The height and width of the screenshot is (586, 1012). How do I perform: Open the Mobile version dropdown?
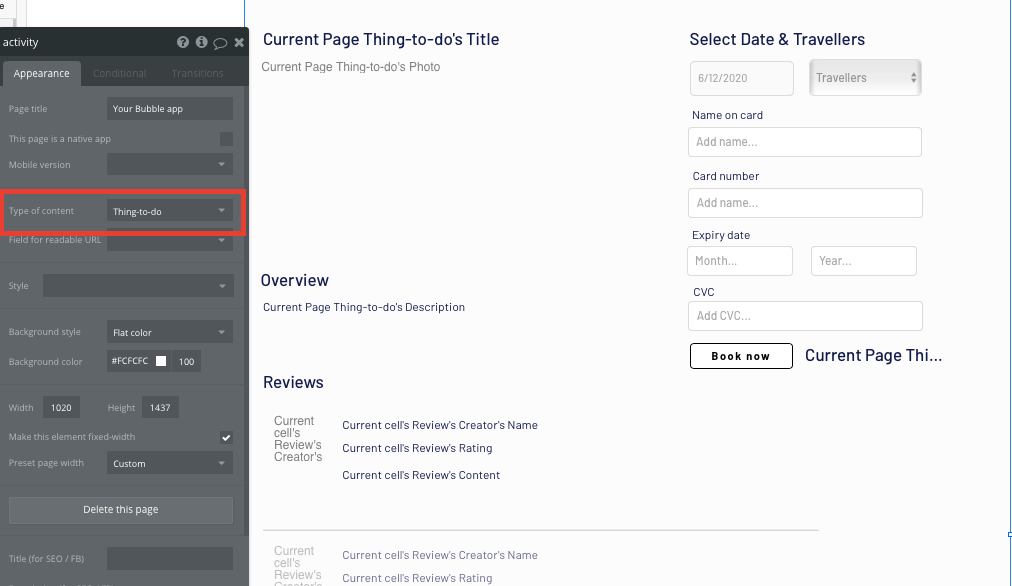click(x=168, y=164)
